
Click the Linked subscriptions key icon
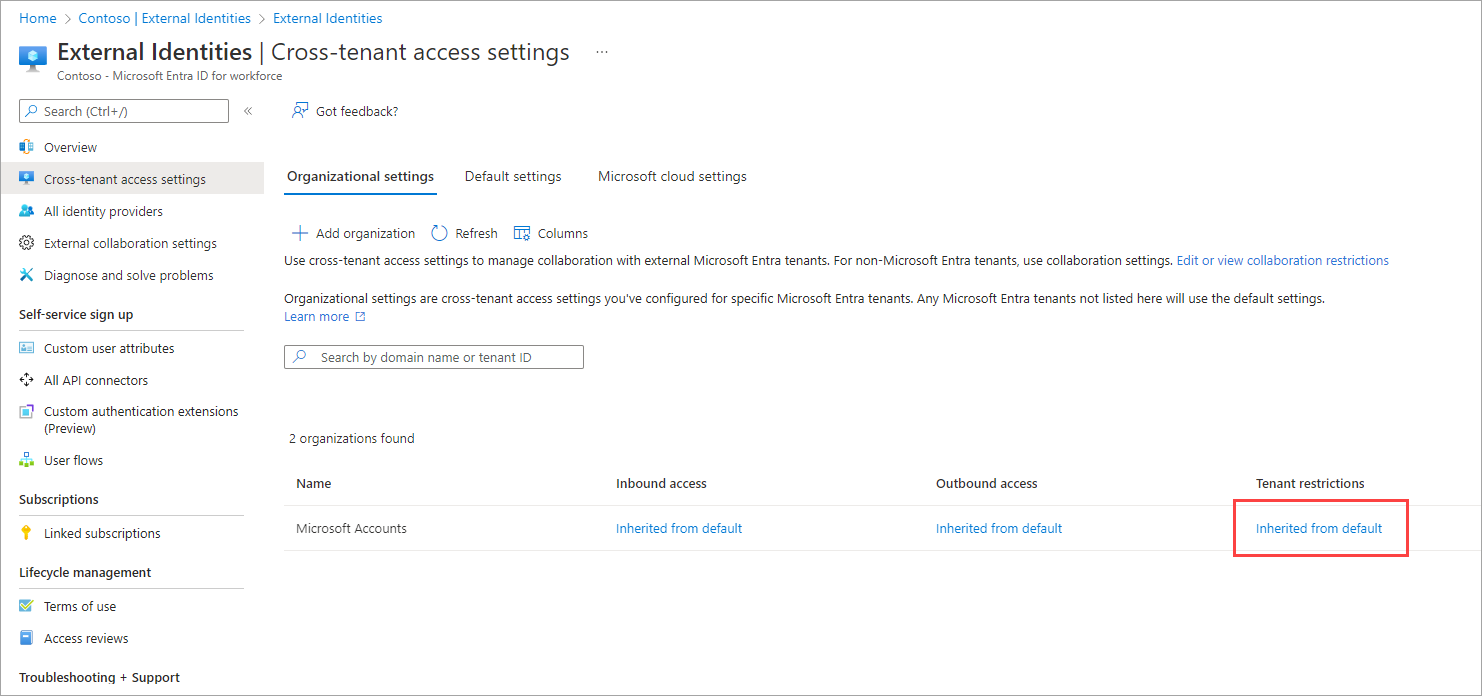[27, 533]
